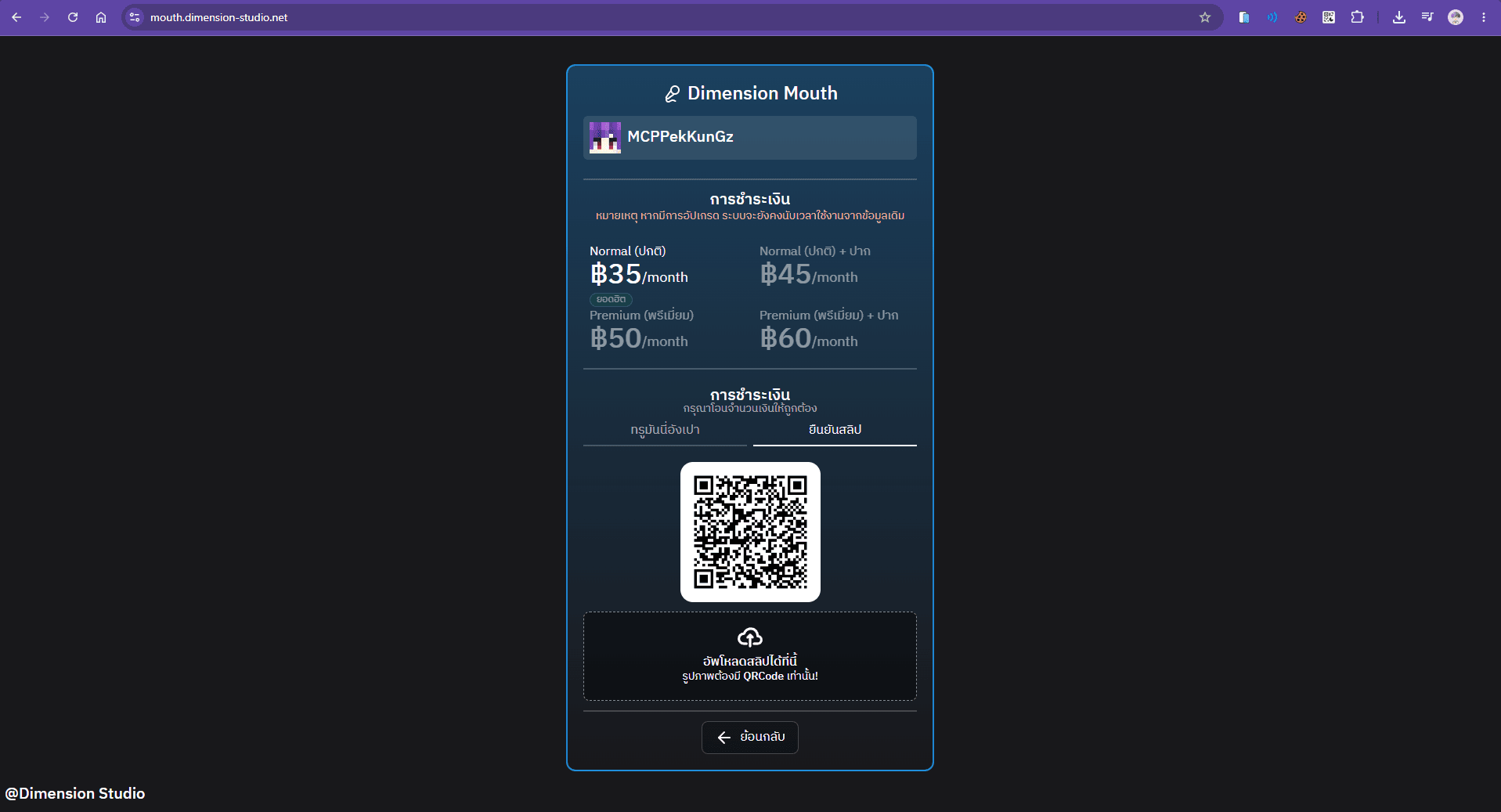Click the MCPPekKunGz username
The width and height of the screenshot is (1501, 812).
tap(680, 137)
